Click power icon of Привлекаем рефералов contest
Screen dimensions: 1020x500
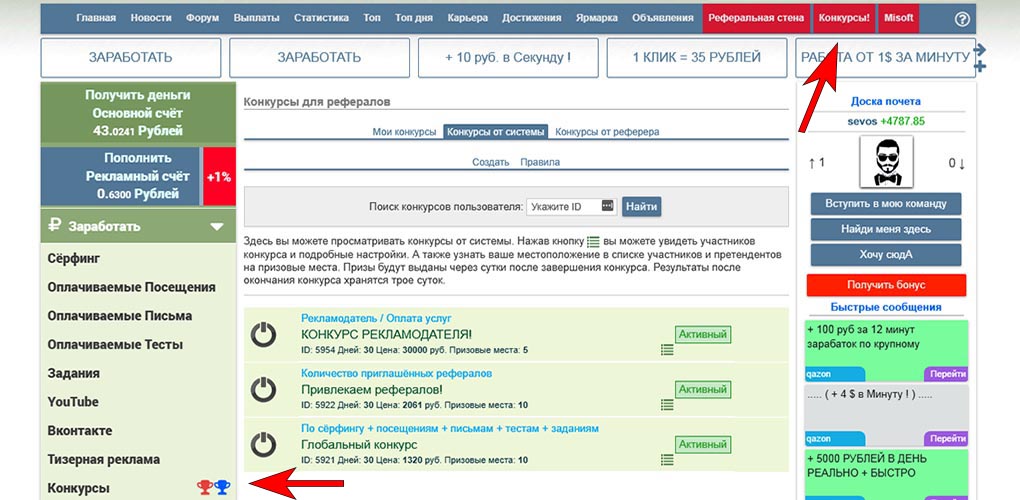(263, 389)
